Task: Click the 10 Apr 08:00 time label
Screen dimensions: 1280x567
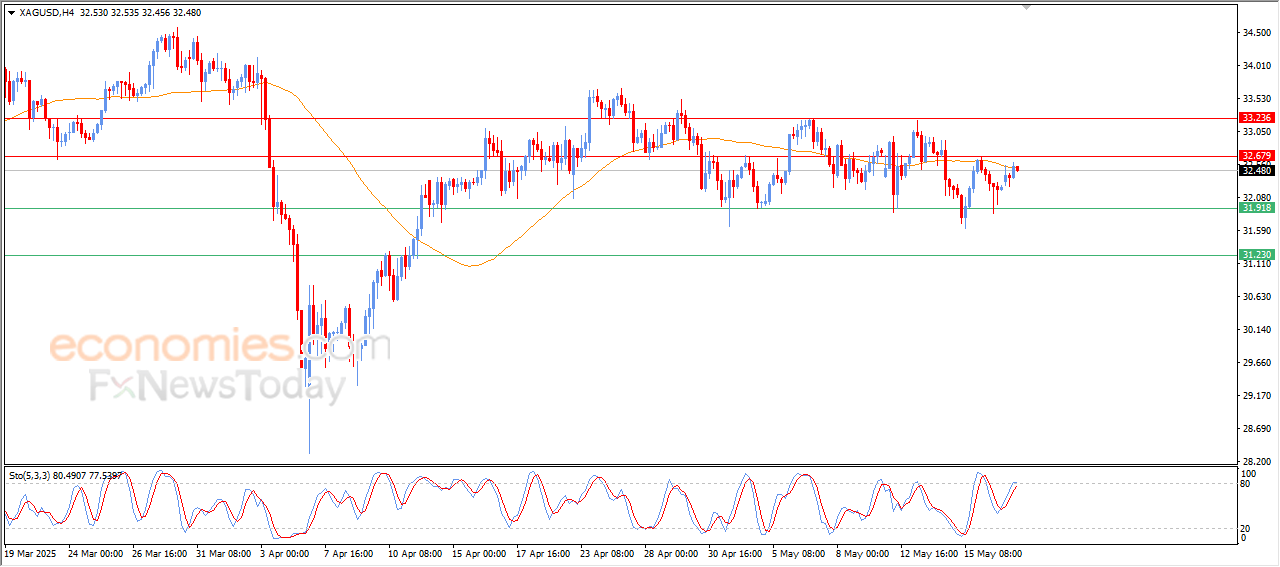Action: click(x=415, y=553)
